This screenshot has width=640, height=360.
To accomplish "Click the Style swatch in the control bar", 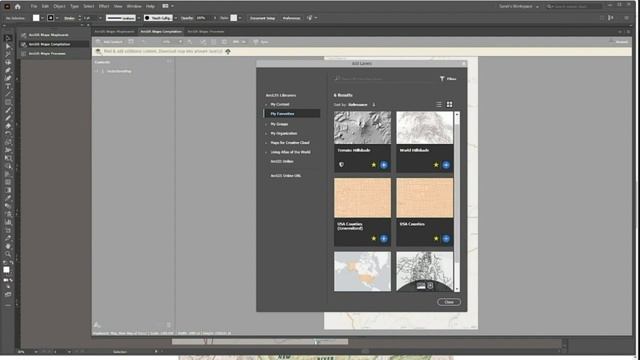I will click(233, 18).
